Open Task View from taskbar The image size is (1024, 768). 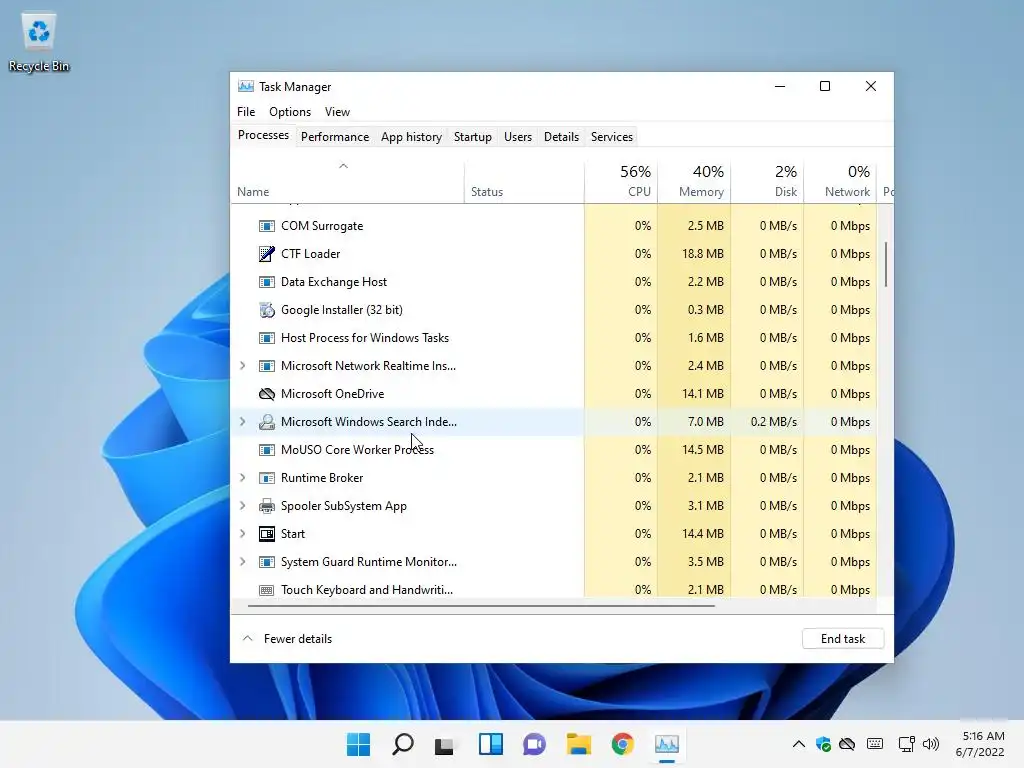click(x=444, y=745)
